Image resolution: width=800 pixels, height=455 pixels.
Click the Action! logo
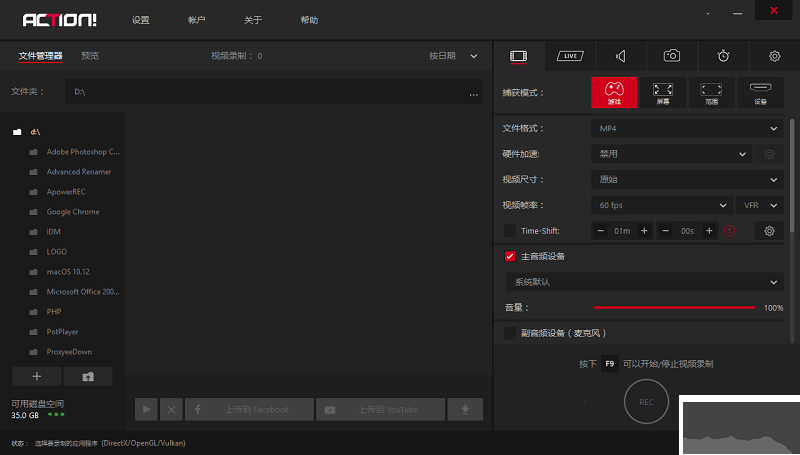[60, 20]
